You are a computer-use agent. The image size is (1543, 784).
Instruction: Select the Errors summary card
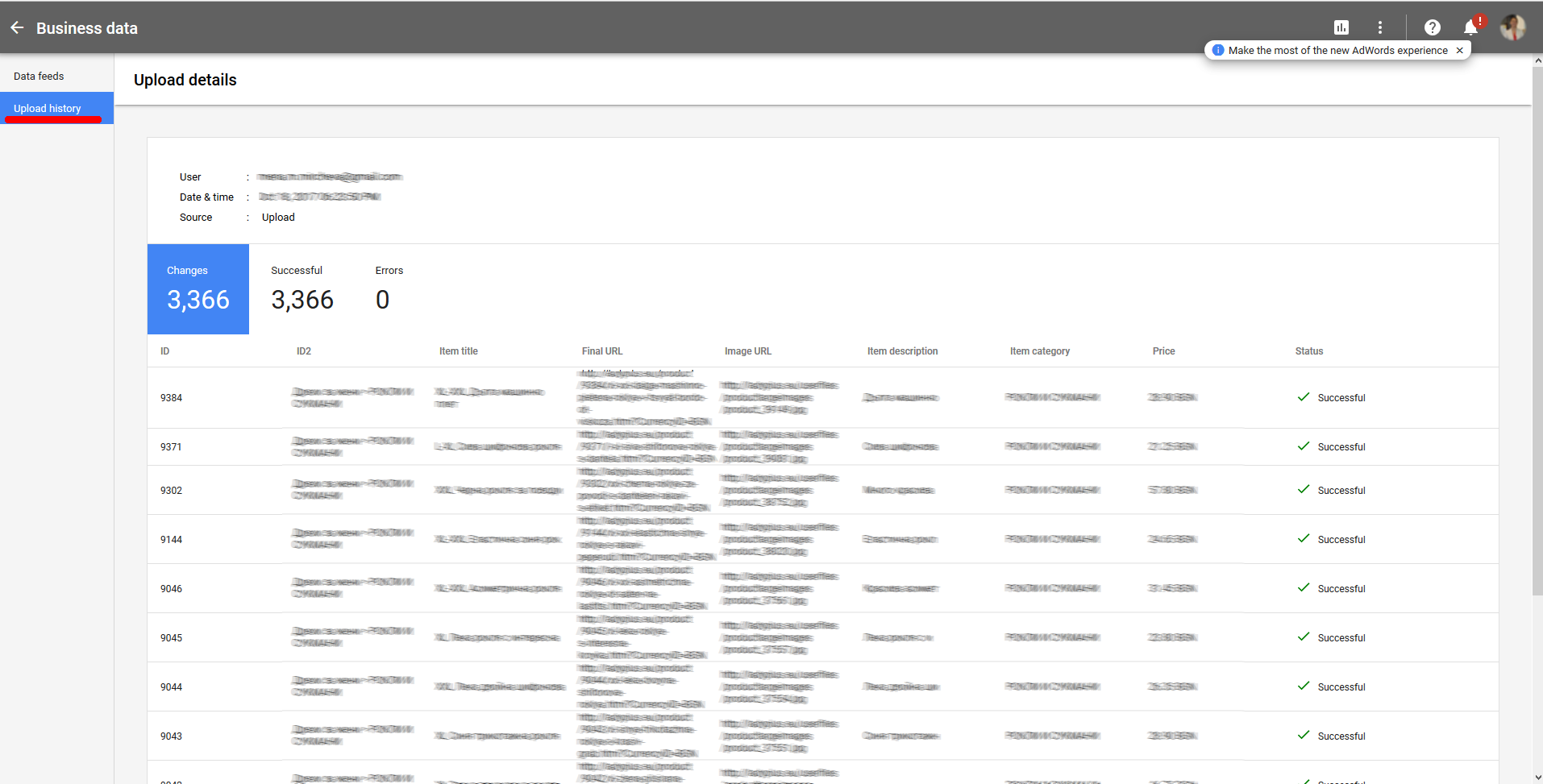(x=389, y=288)
